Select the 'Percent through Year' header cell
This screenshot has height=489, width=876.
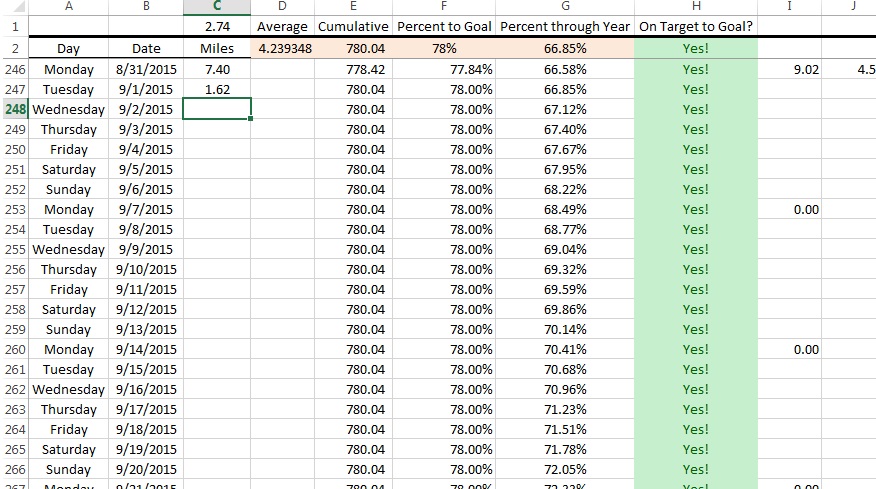coord(565,26)
